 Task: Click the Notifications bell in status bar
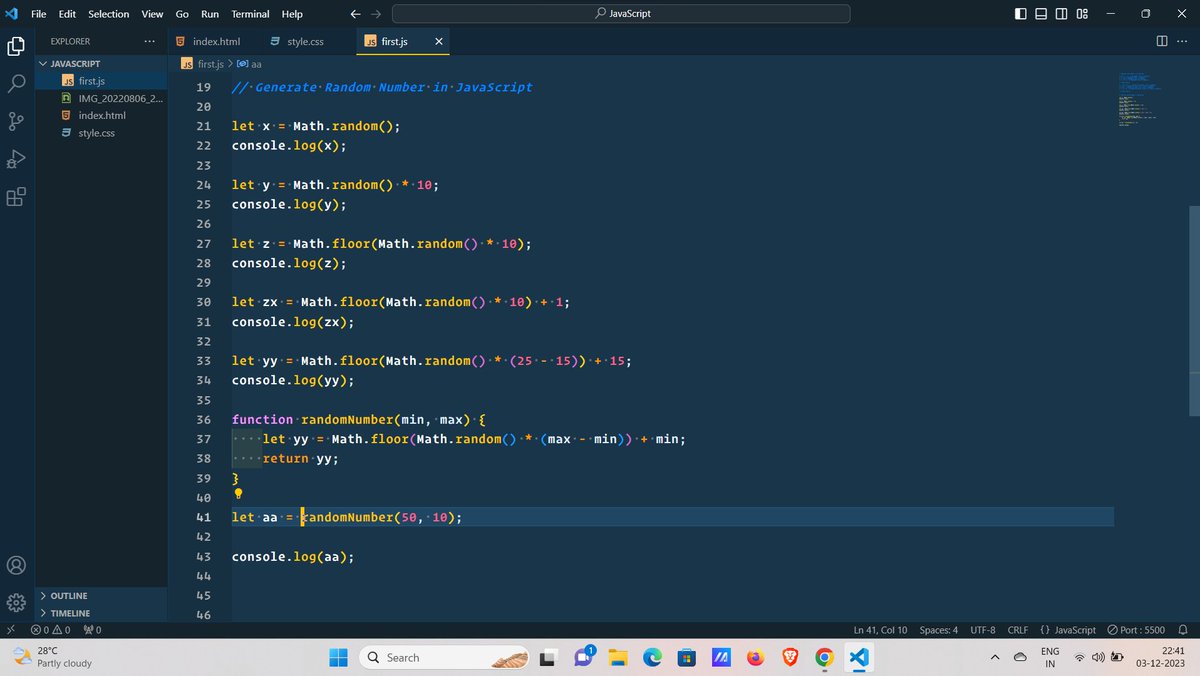(1183, 630)
